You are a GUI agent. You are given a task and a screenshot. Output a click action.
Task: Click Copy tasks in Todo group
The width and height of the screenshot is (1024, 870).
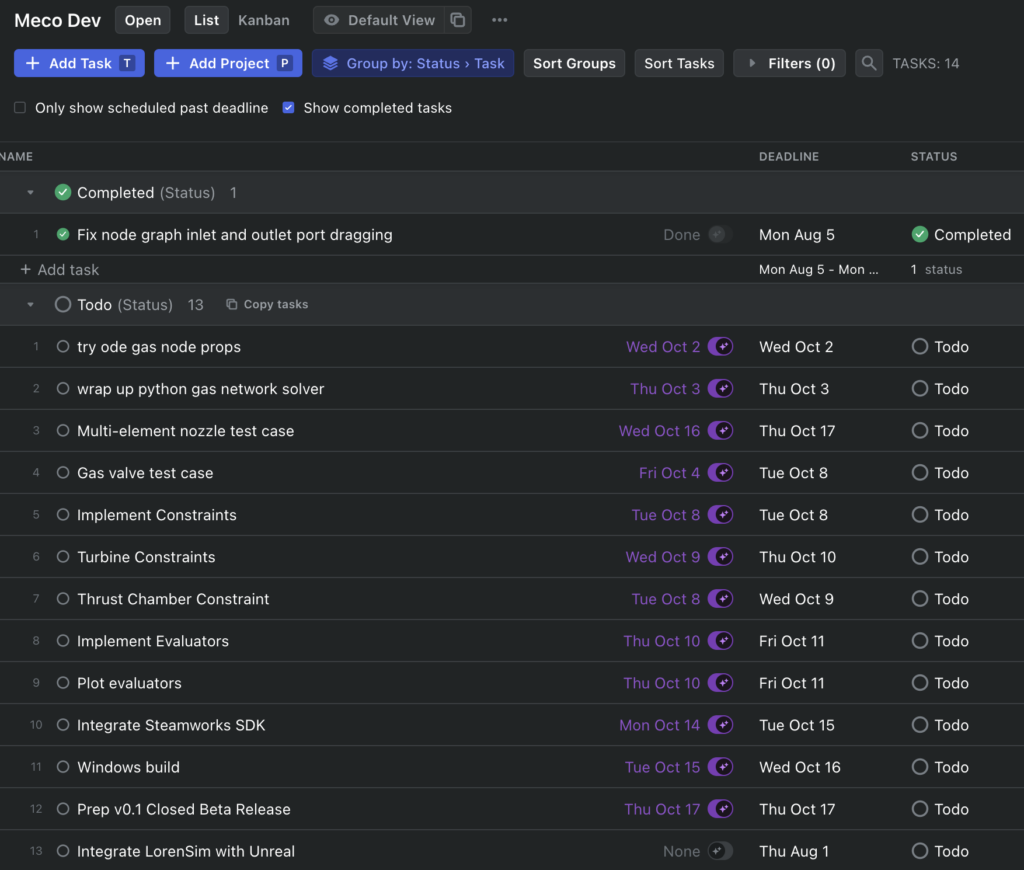pos(267,304)
